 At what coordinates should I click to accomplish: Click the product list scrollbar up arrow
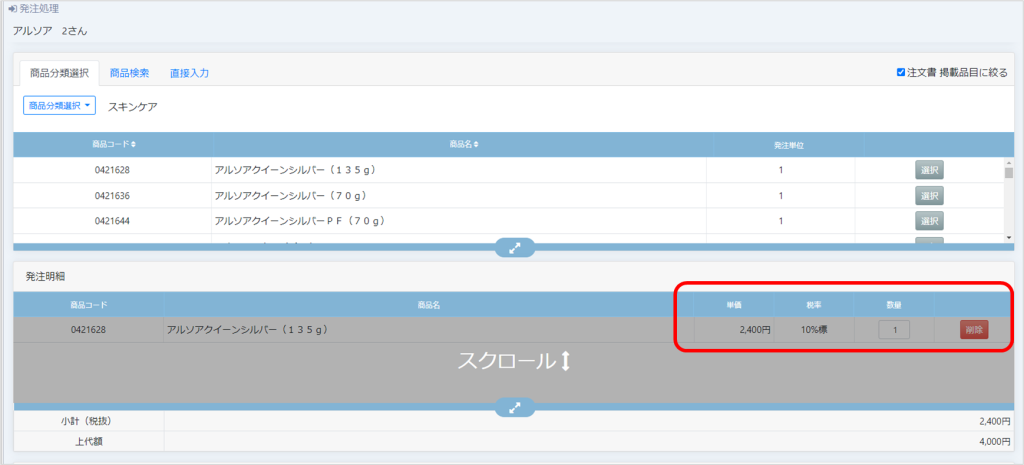[x=1008, y=162]
